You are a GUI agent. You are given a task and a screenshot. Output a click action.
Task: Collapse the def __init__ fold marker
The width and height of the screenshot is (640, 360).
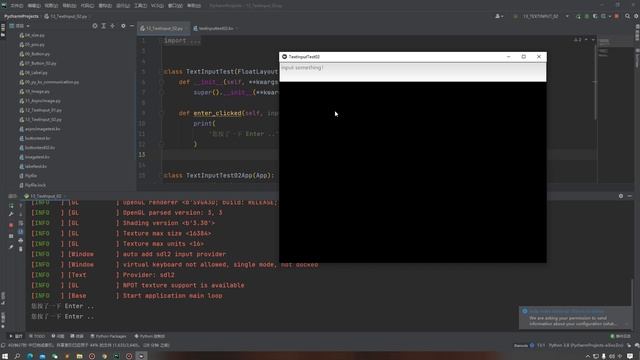click(x=162, y=82)
